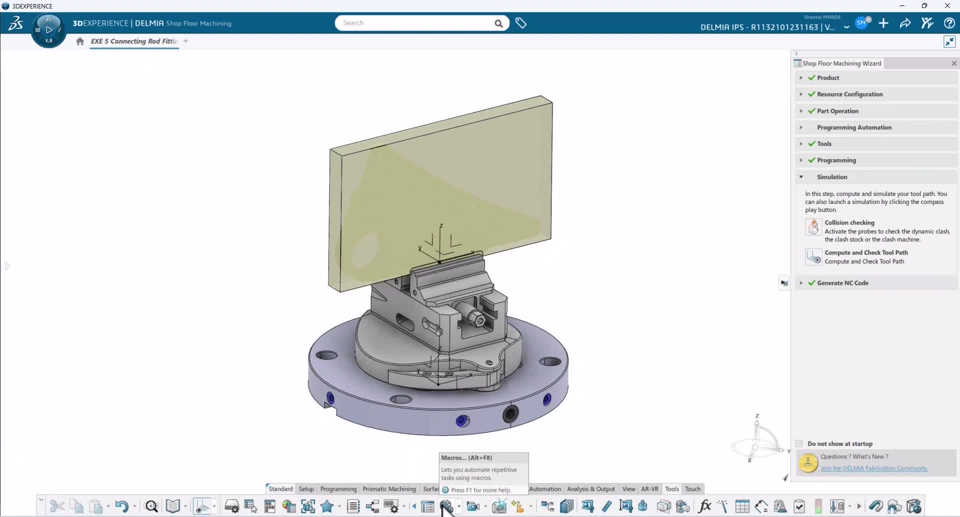Collapse the bottom action bar with left chevron
Image resolution: width=960 pixels, height=517 pixels.
coord(40,500)
